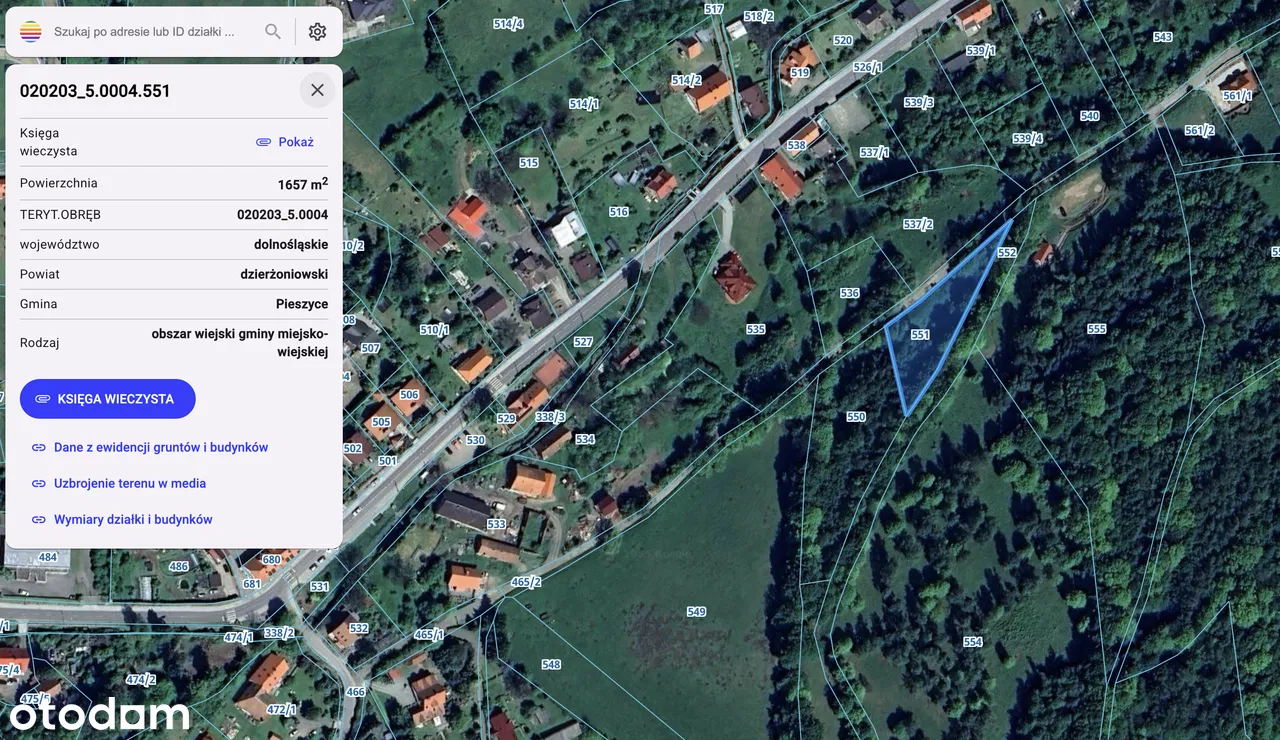Screen dimensions: 1280x740
Task: Open Uzbrojenie terenu w media link
Action: [x=129, y=484]
